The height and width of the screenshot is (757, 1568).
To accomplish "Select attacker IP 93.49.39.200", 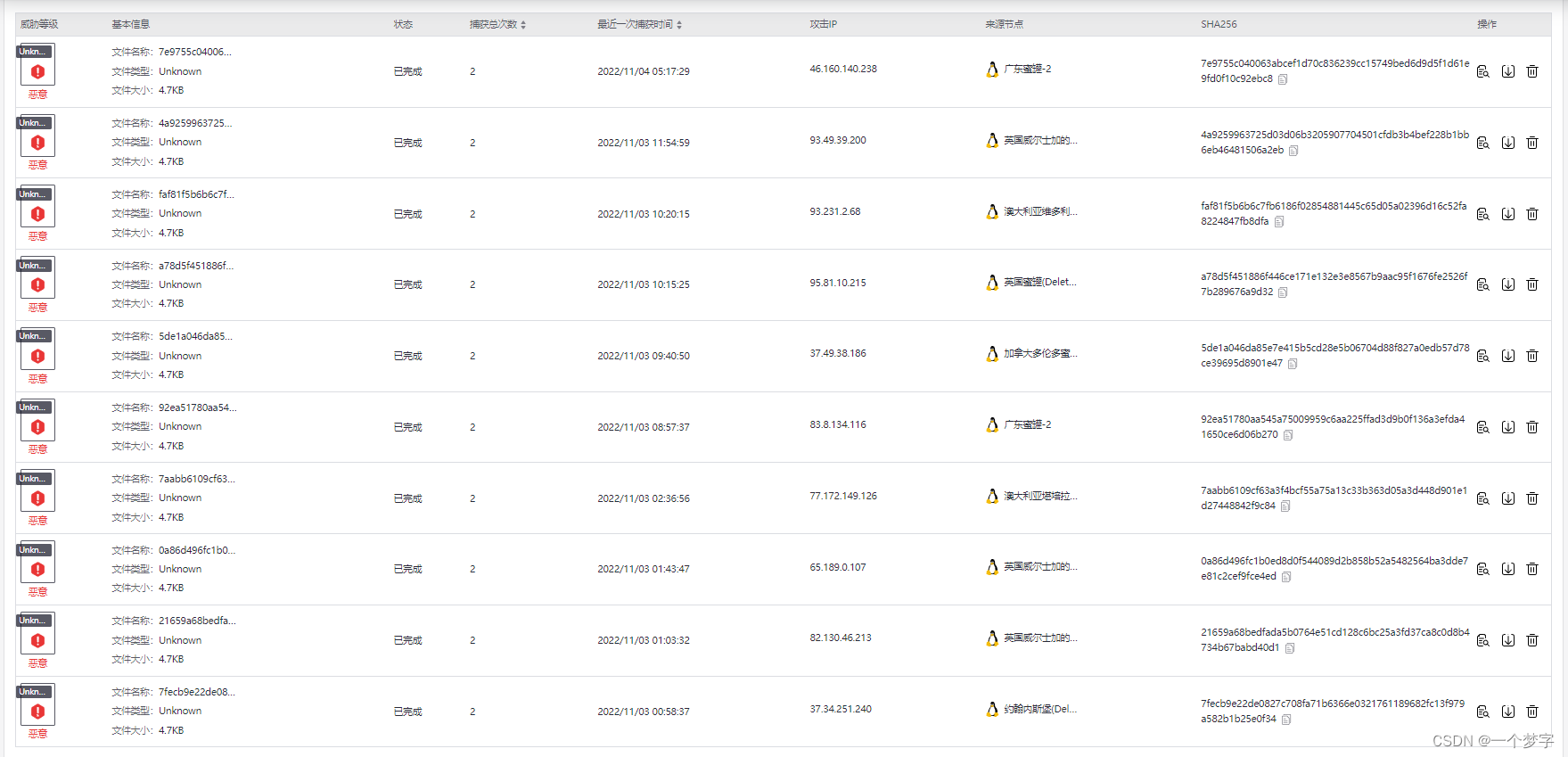I will (x=838, y=140).
